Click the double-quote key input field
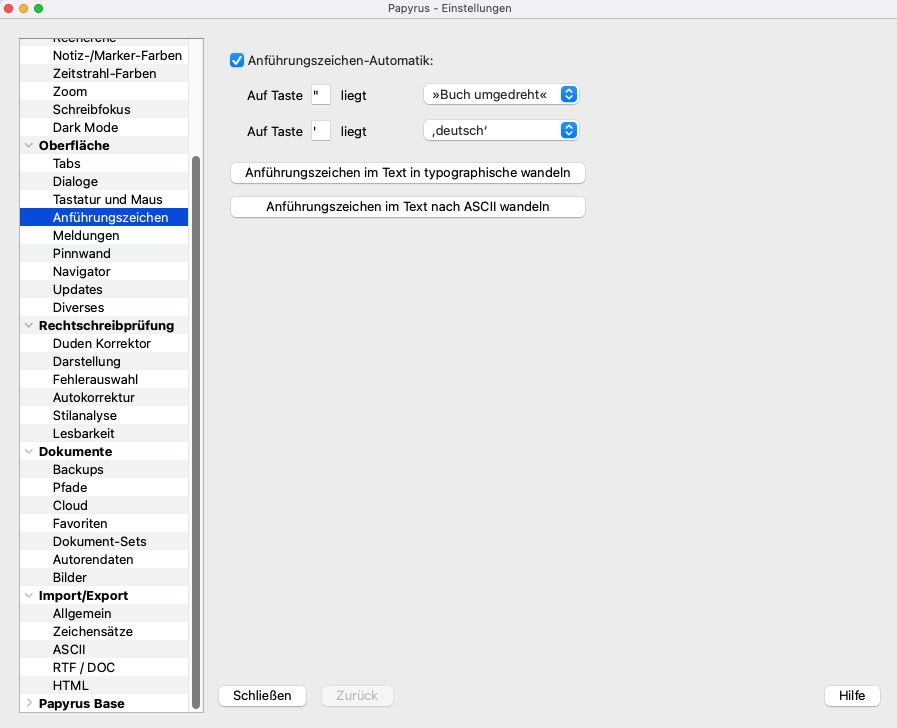 321,95
